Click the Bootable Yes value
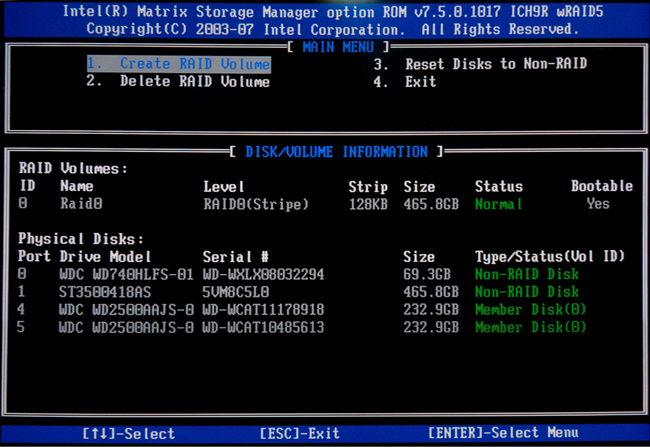 598,204
